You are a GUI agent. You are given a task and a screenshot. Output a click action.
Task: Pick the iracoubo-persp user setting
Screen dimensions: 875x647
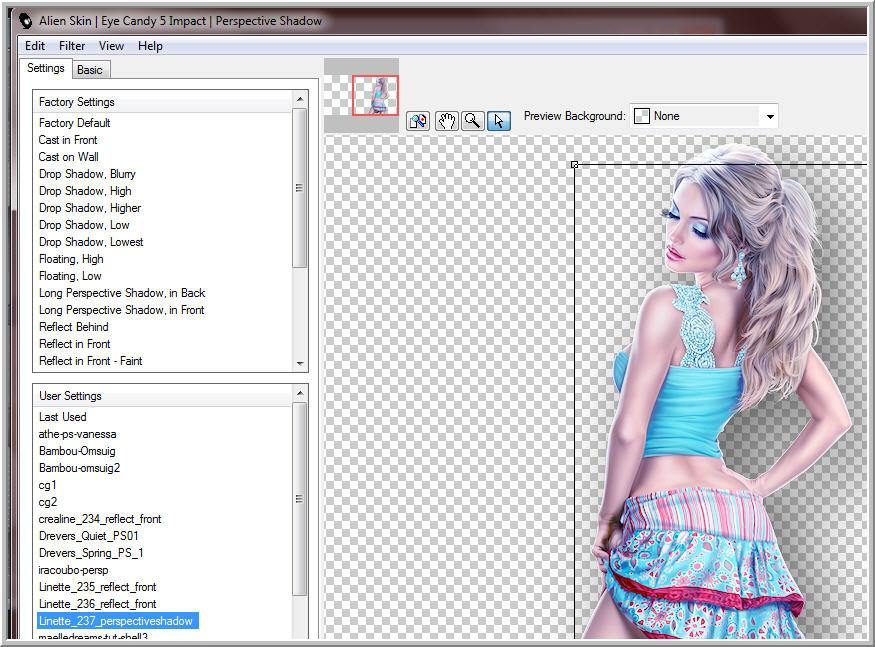[x=73, y=570]
